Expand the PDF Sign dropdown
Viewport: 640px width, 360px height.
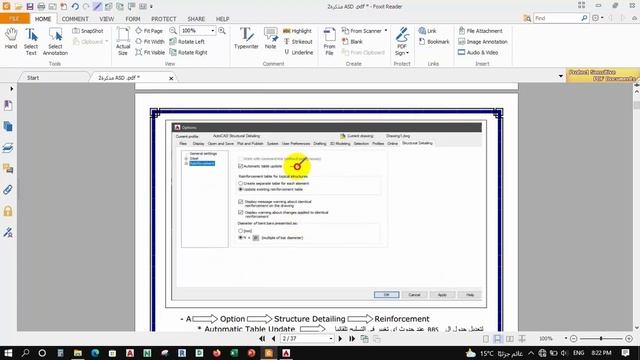click(407, 53)
